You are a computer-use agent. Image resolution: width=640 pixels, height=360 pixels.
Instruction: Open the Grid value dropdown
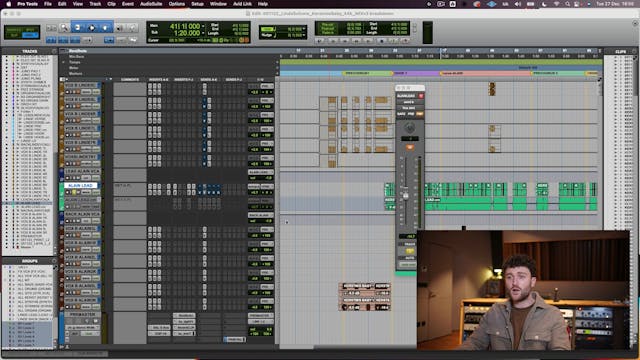click(x=304, y=29)
